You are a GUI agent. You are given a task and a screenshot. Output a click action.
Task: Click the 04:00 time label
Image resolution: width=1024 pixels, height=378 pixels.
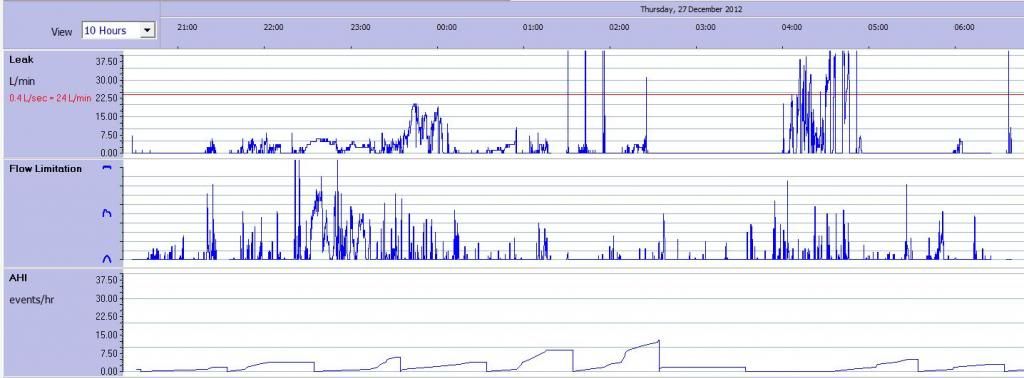coord(792,27)
